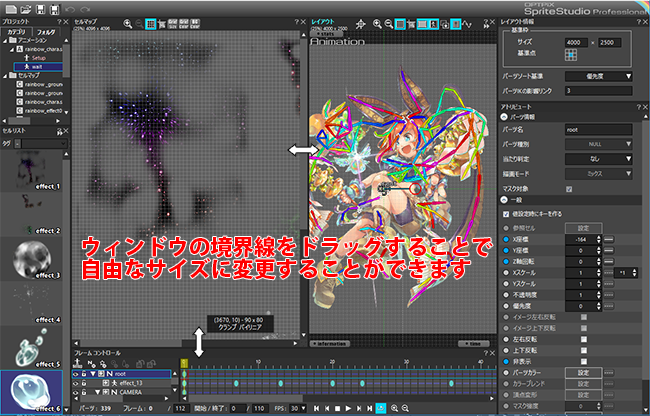
Task: Click the add NULL part icon in frame control
Action: pyautogui.click(x=91, y=364)
